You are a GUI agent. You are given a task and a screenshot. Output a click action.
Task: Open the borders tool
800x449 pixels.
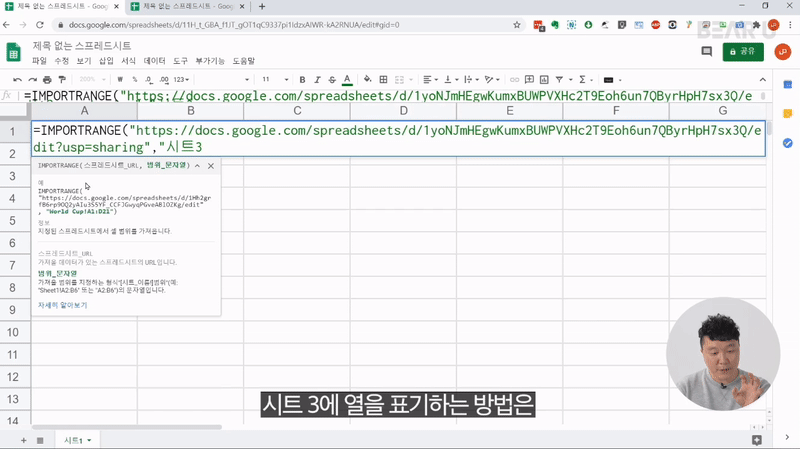click(383, 80)
